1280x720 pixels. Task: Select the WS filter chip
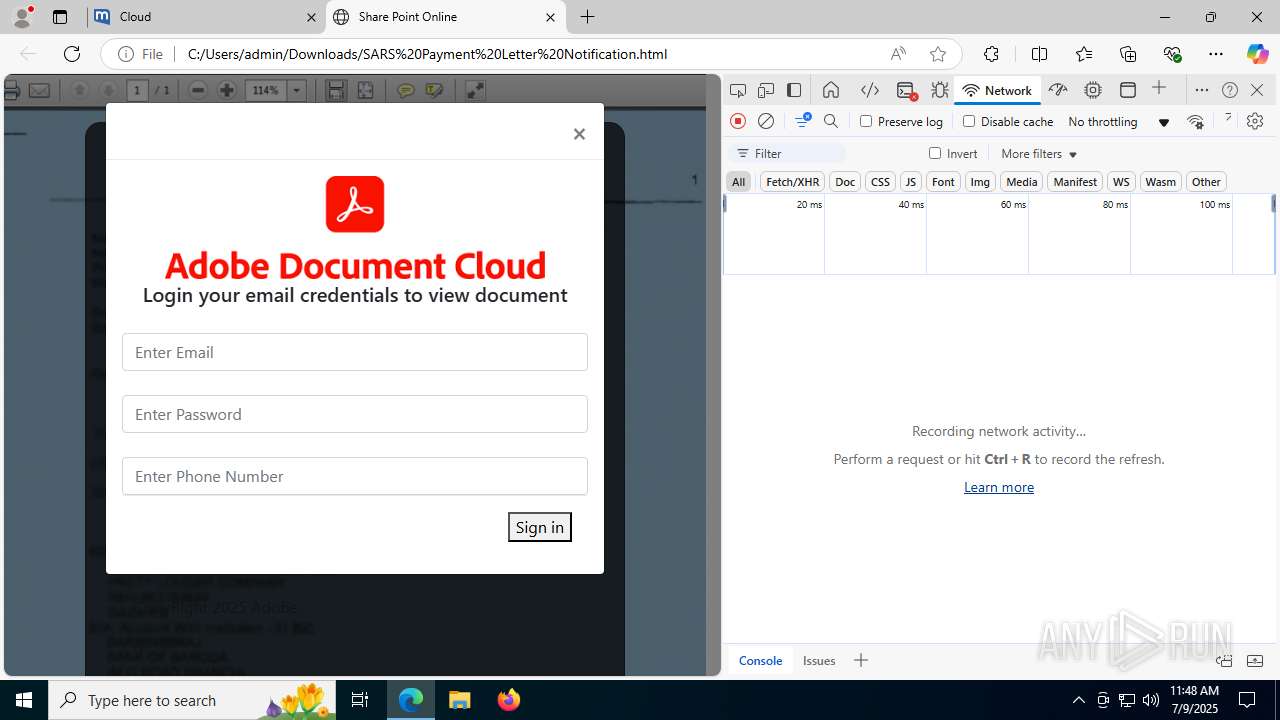pyautogui.click(x=1121, y=182)
